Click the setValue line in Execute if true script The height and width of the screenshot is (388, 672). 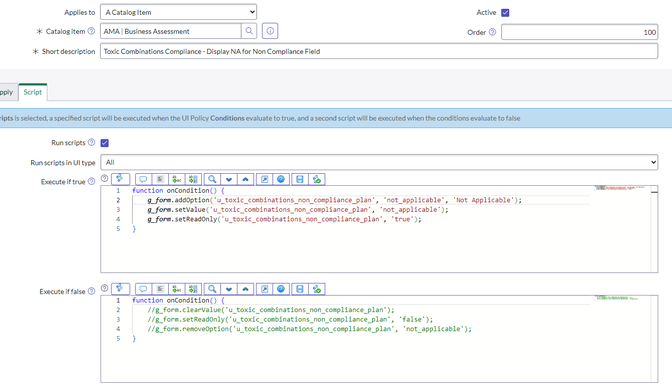coord(298,210)
